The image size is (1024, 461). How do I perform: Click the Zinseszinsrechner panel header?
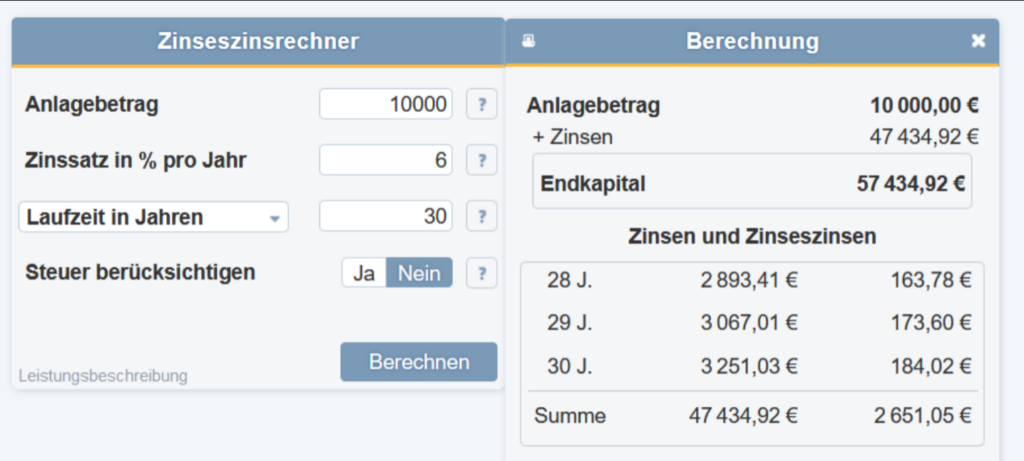(x=258, y=41)
